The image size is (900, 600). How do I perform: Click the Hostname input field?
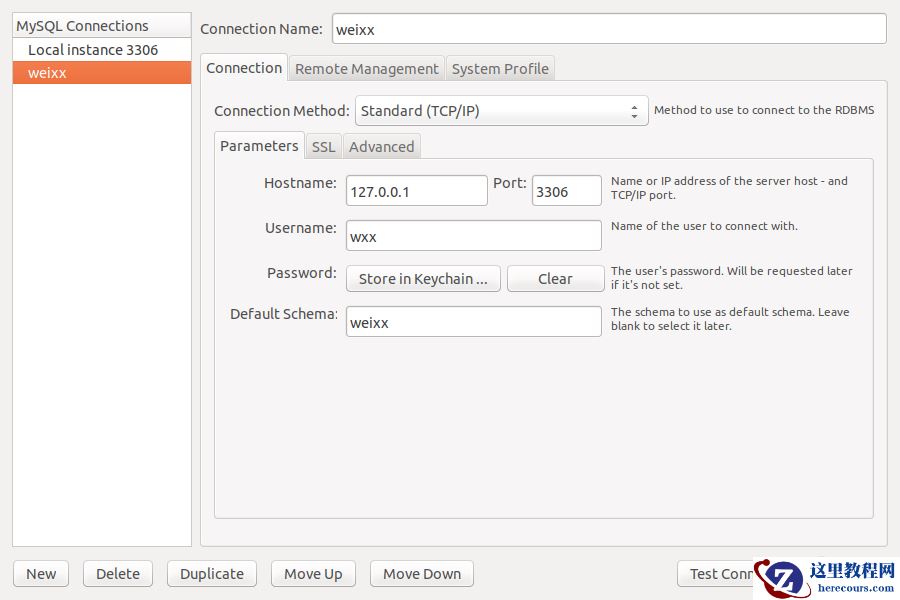tap(416, 191)
